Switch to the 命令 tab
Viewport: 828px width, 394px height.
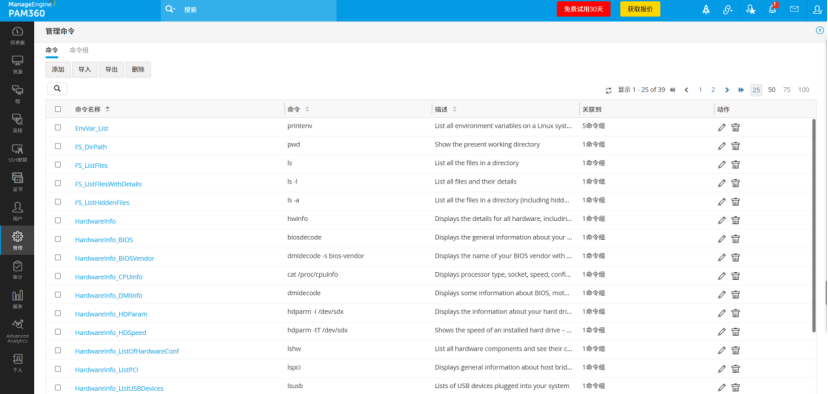point(51,50)
